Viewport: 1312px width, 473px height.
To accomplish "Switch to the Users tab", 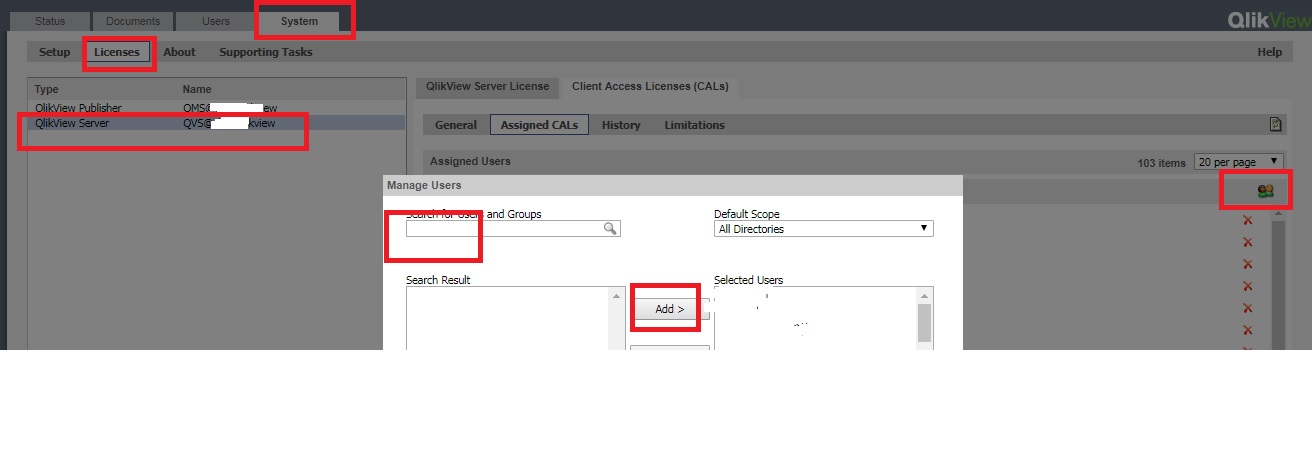I will tap(214, 21).
